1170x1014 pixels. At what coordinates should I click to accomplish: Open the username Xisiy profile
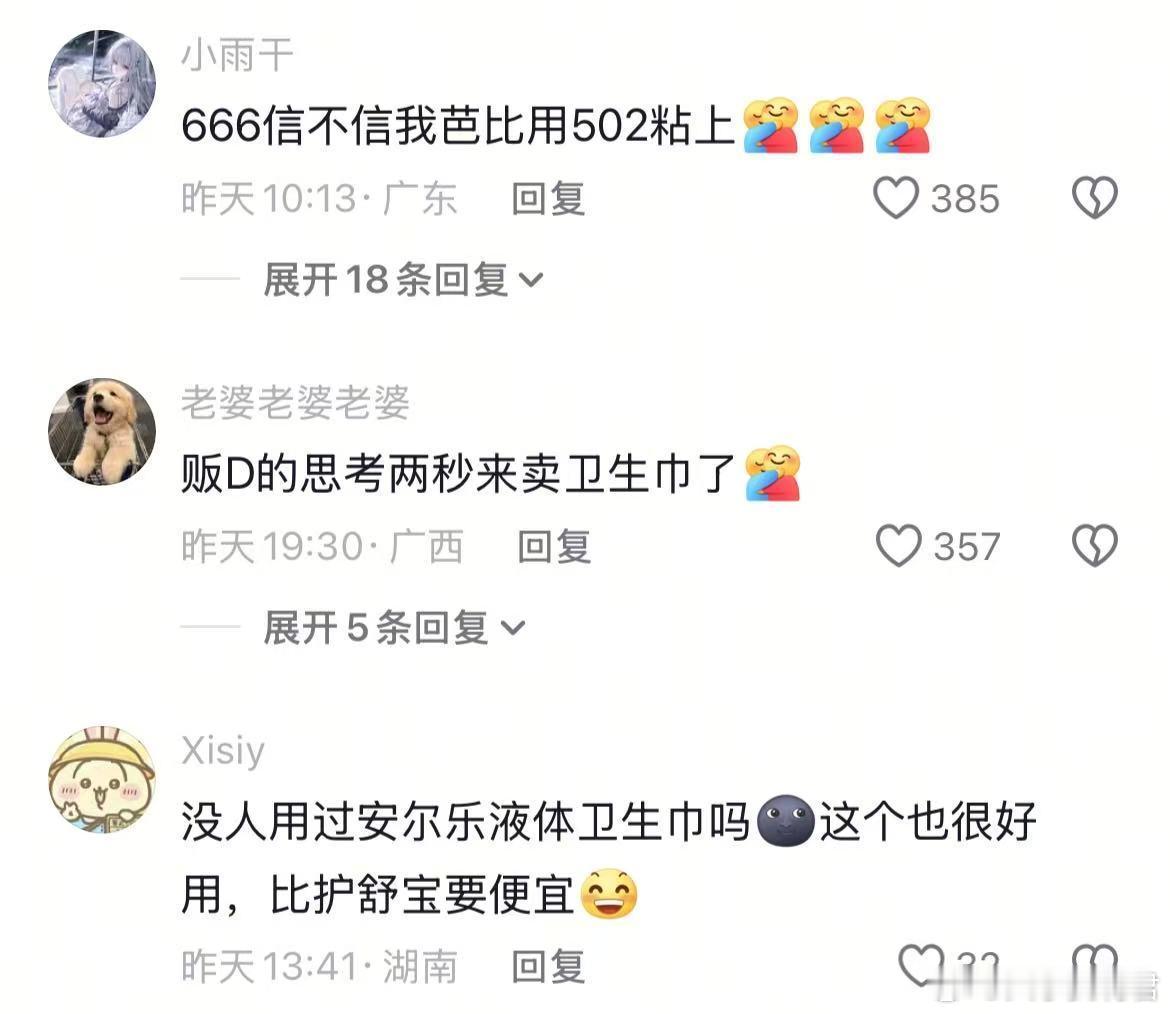(x=223, y=751)
